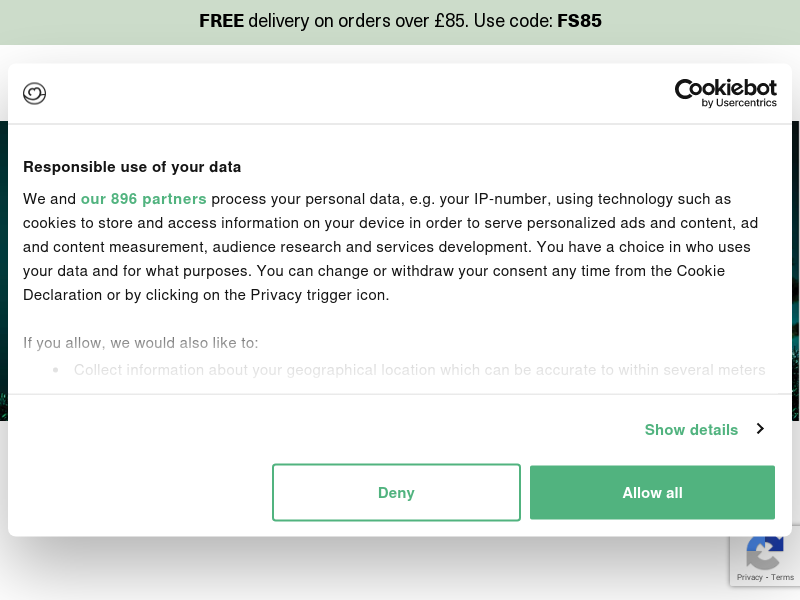Click the personal data consent paragraph

pos(391,247)
